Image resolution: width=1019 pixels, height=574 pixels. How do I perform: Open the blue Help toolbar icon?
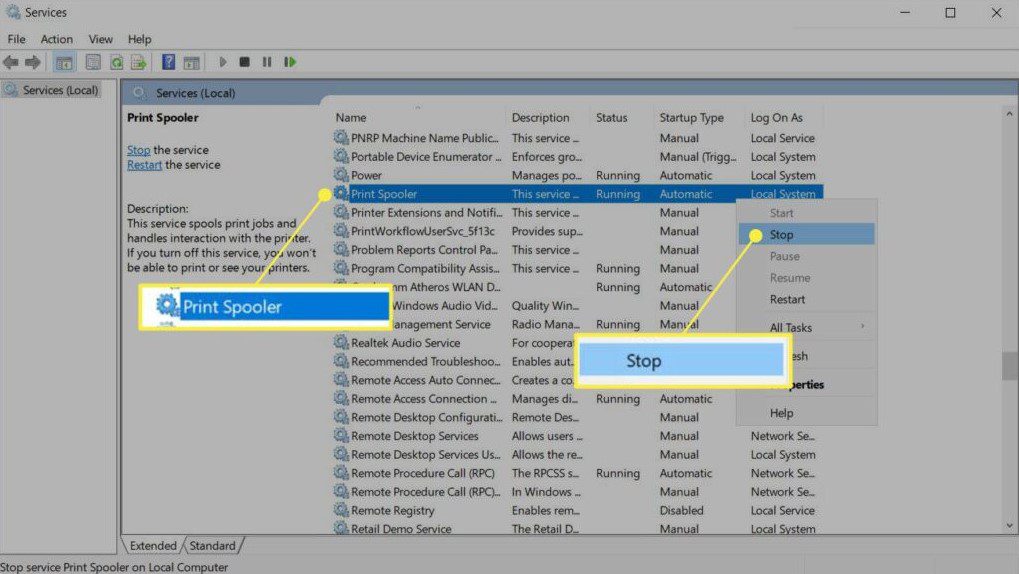[x=168, y=62]
